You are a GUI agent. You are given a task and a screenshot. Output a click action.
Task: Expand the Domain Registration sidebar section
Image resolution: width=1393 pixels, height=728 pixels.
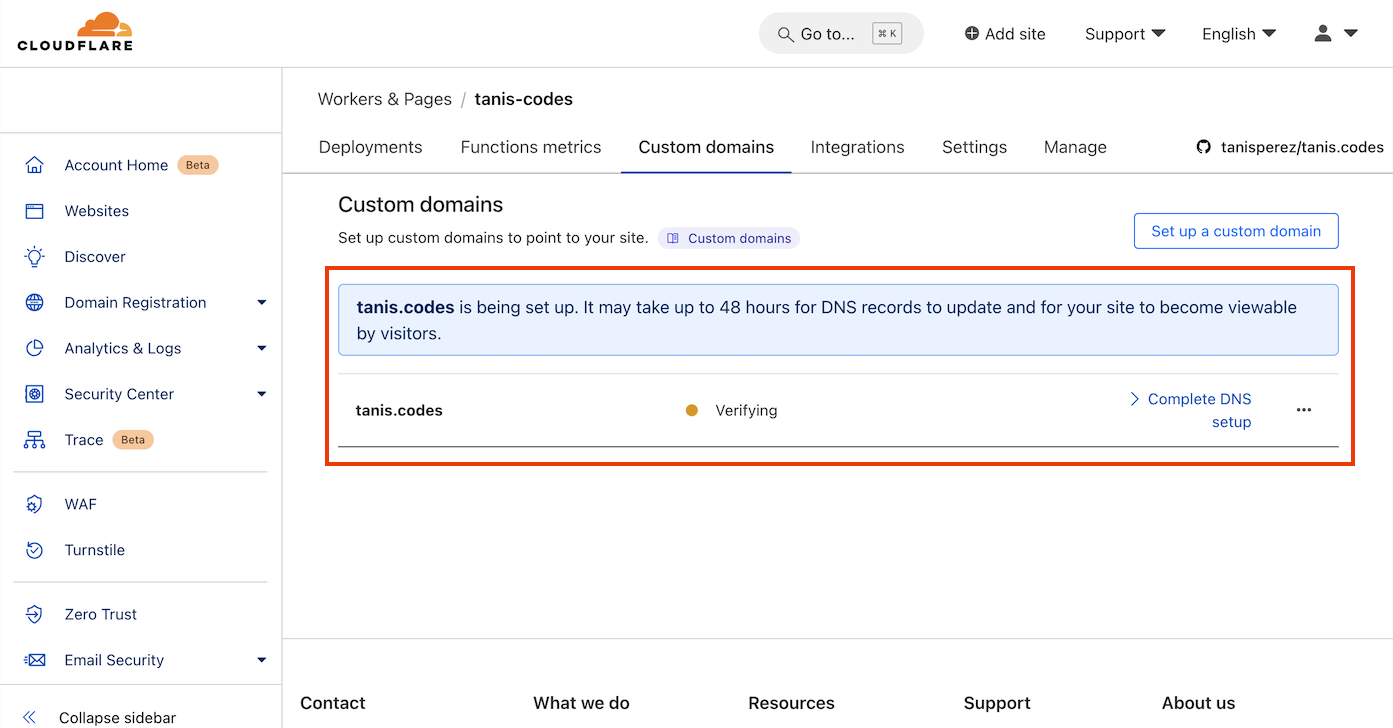[261, 302]
